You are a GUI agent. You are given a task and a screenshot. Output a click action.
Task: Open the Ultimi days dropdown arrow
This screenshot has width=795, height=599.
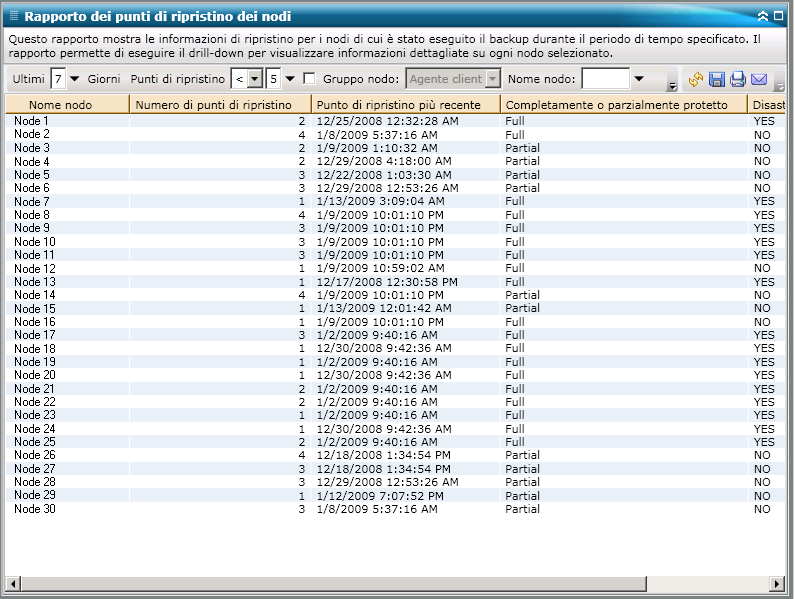(x=75, y=79)
